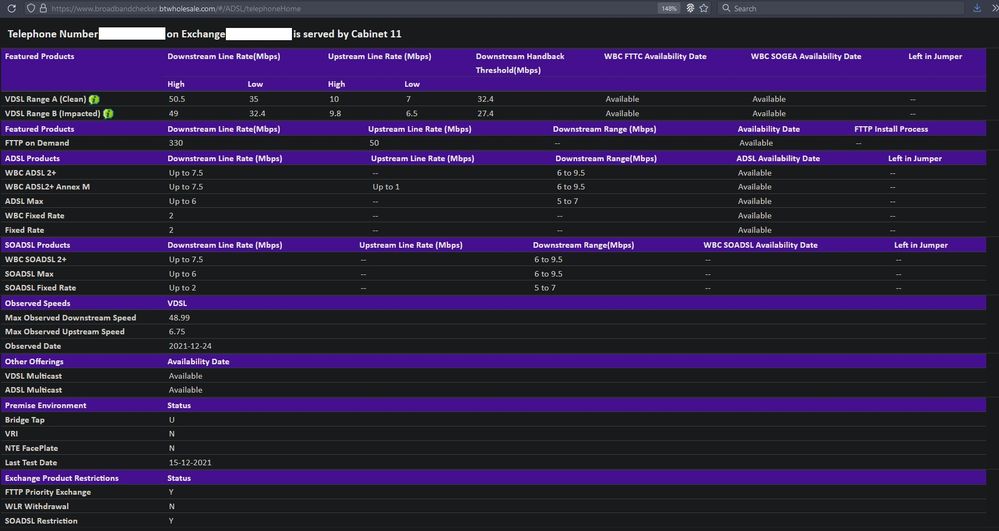
Task: Click the 'Bridge Tap' row label
Action: tap(25, 420)
